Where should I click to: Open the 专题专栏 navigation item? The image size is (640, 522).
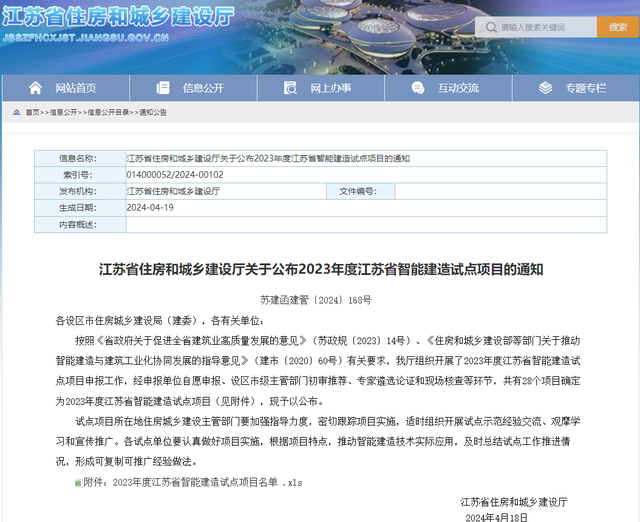click(x=585, y=88)
